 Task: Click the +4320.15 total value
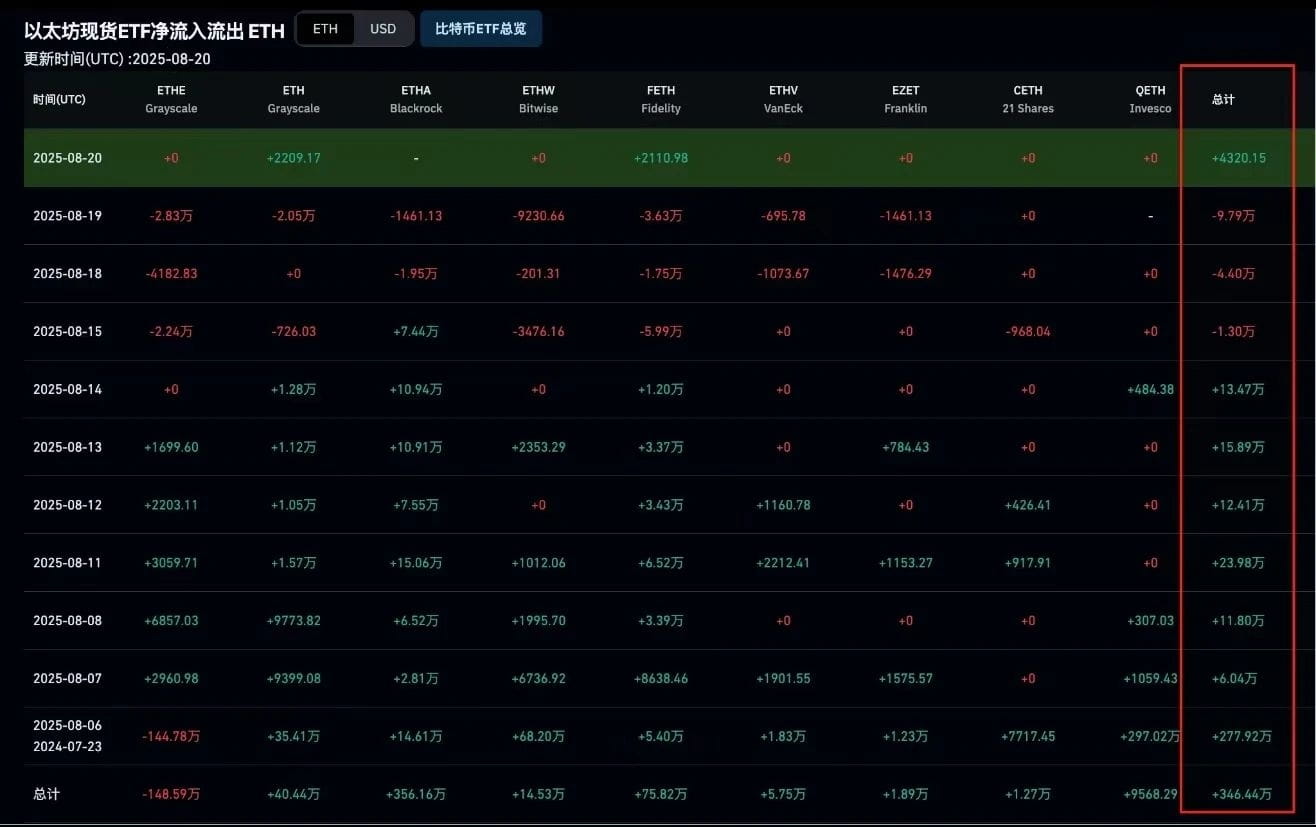[x=1238, y=158]
